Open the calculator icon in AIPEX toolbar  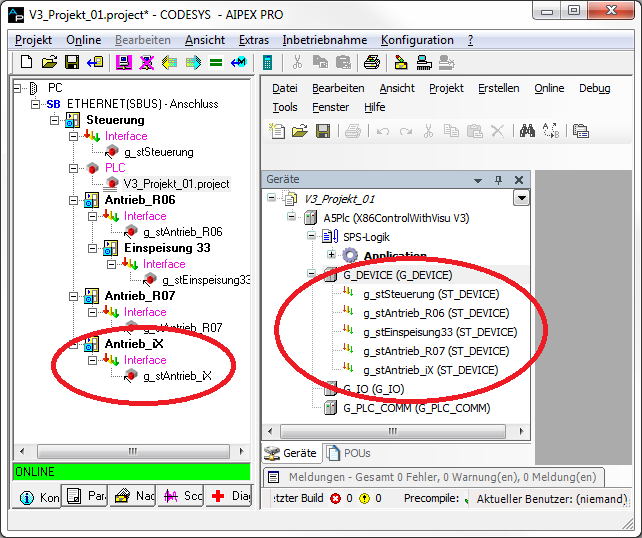[267, 62]
